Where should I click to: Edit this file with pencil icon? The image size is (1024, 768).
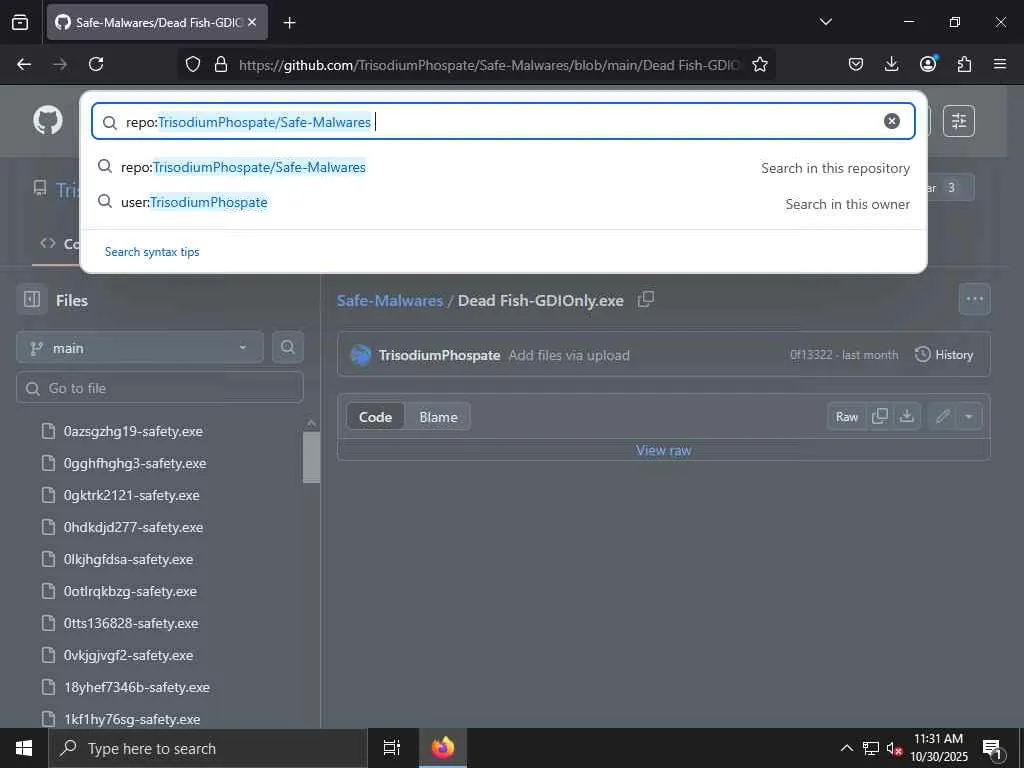(x=942, y=416)
